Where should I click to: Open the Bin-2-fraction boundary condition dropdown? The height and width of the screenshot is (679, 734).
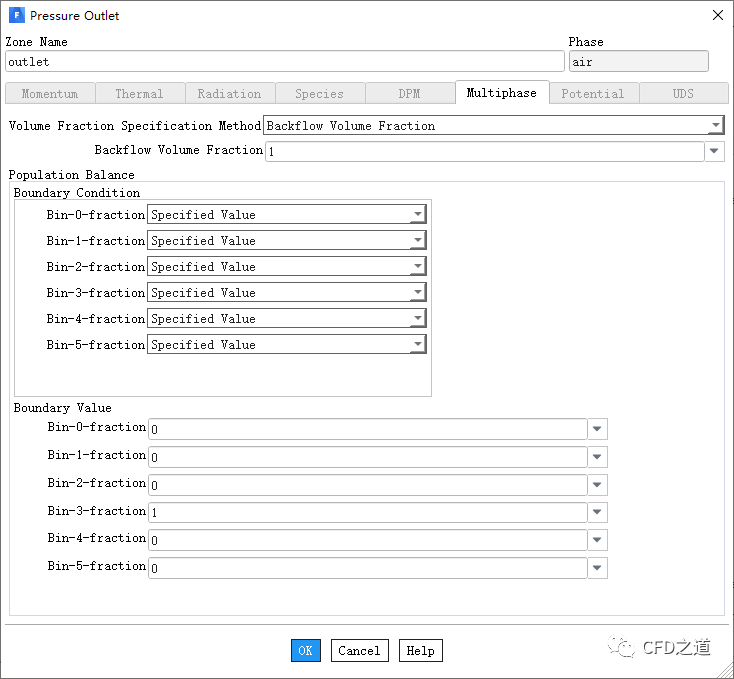click(417, 267)
